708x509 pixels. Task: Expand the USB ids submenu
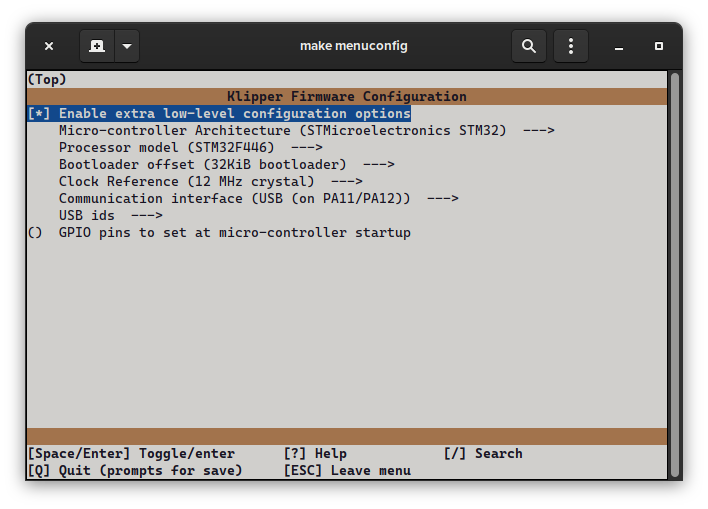[111, 215]
